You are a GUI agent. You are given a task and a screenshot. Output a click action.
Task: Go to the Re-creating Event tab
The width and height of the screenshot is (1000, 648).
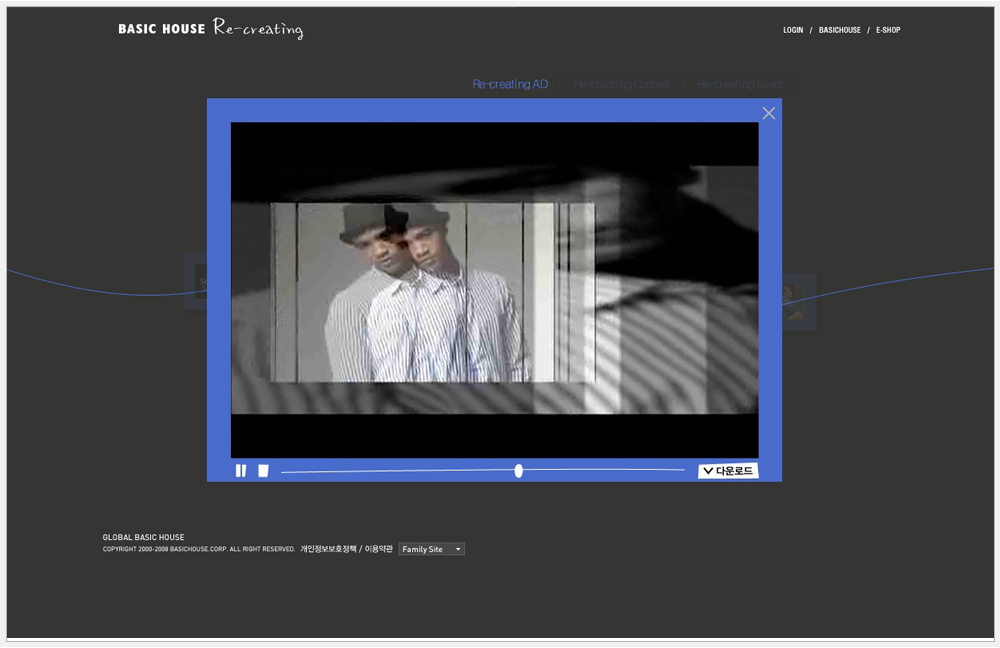click(740, 85)
